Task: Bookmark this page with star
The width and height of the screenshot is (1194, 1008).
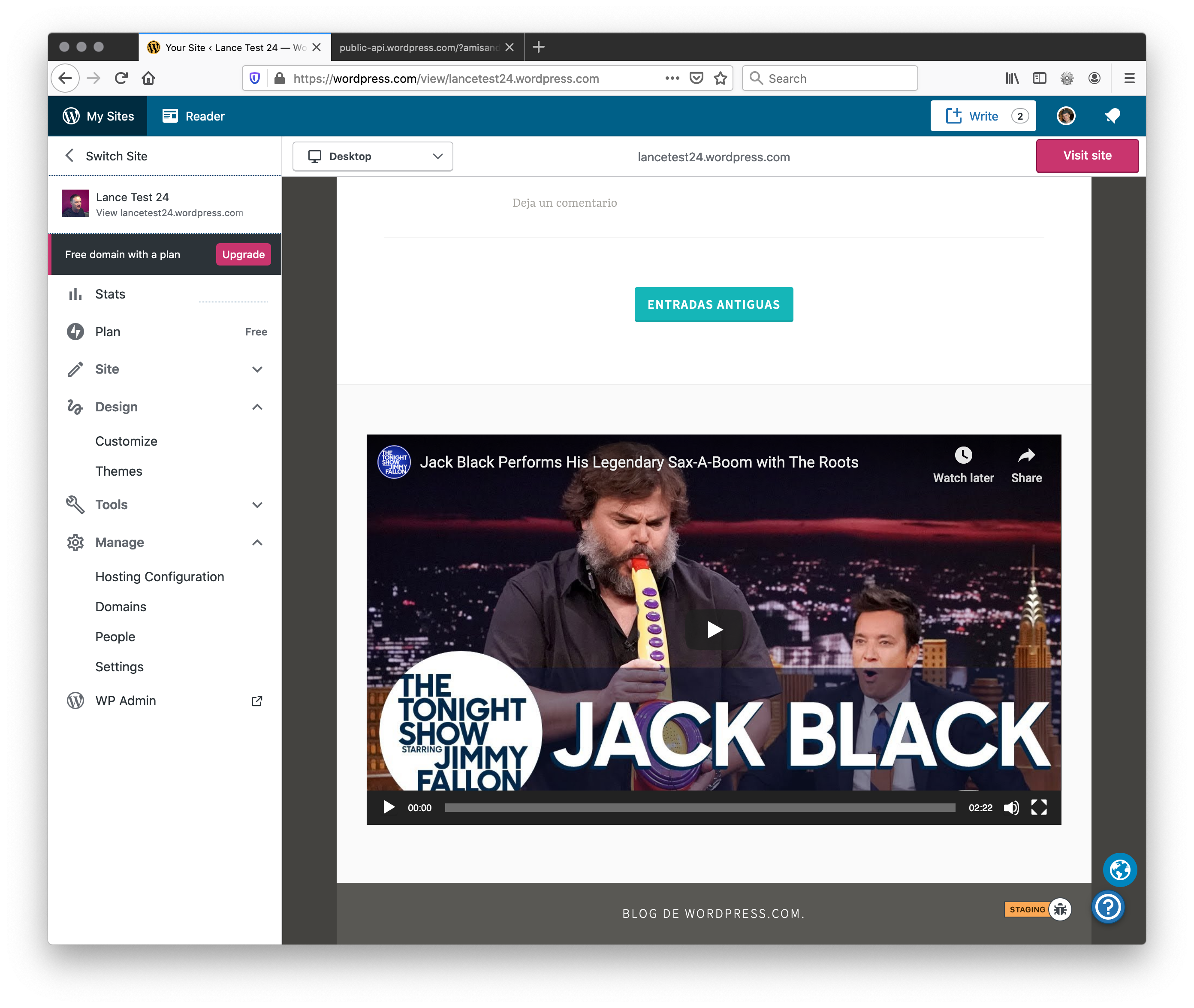Action: coord(721,78)
